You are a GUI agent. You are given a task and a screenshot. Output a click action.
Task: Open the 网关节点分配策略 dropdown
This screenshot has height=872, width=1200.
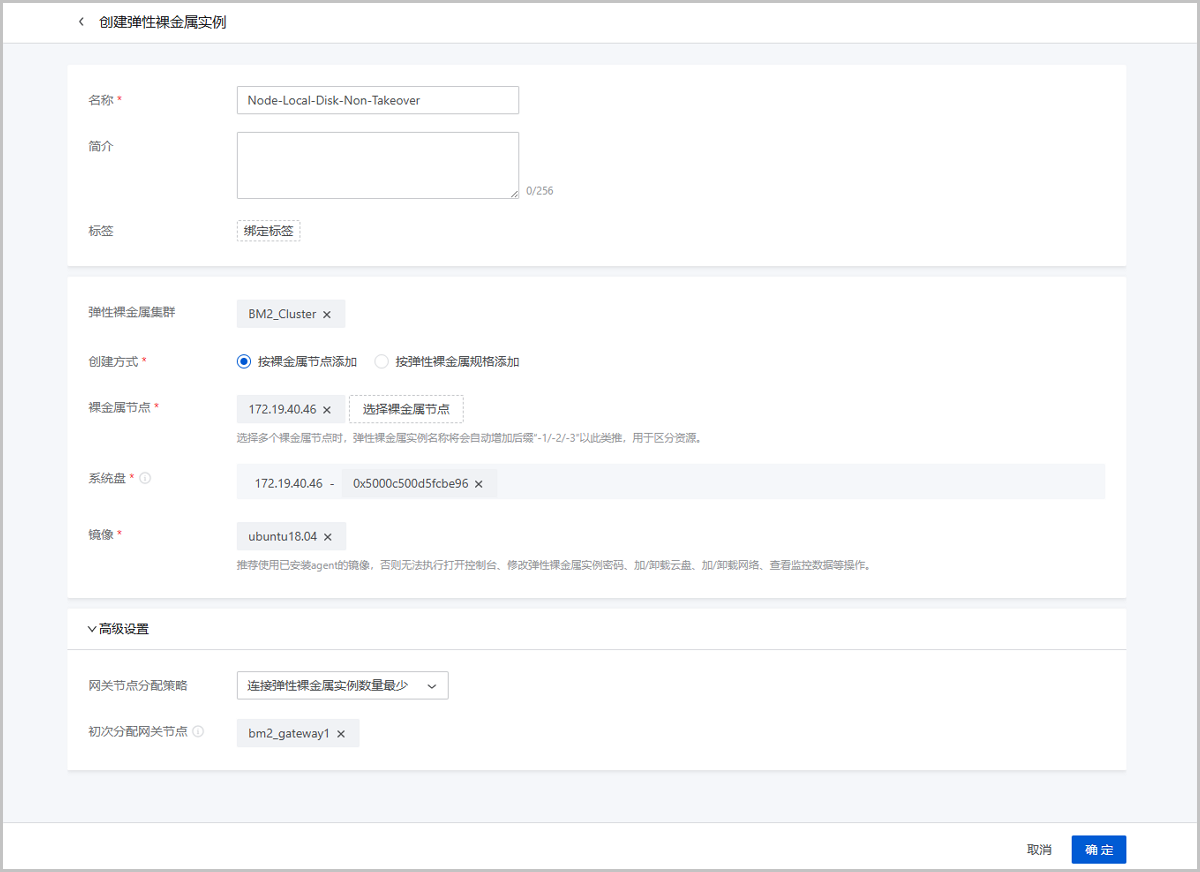click(343, 686)
